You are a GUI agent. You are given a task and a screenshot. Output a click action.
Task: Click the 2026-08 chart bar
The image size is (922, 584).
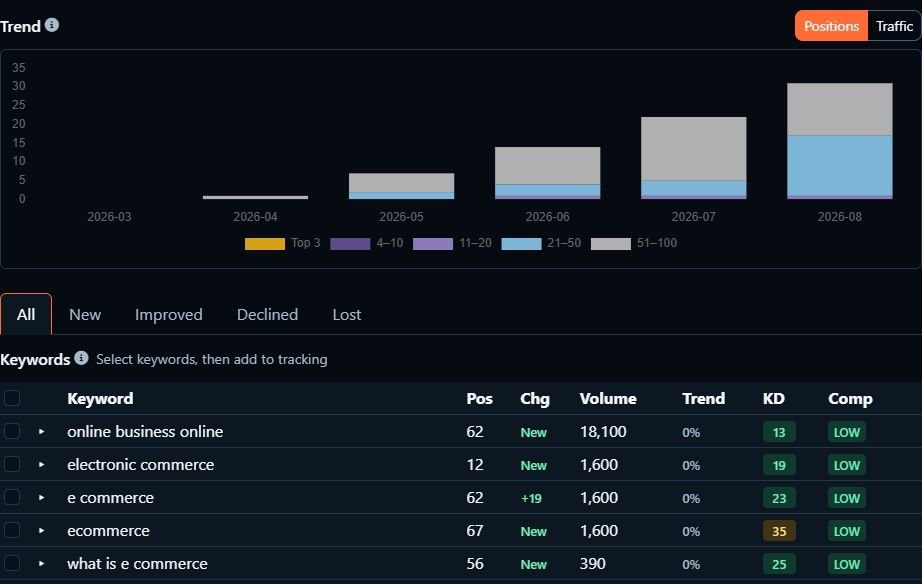(840, 141)
